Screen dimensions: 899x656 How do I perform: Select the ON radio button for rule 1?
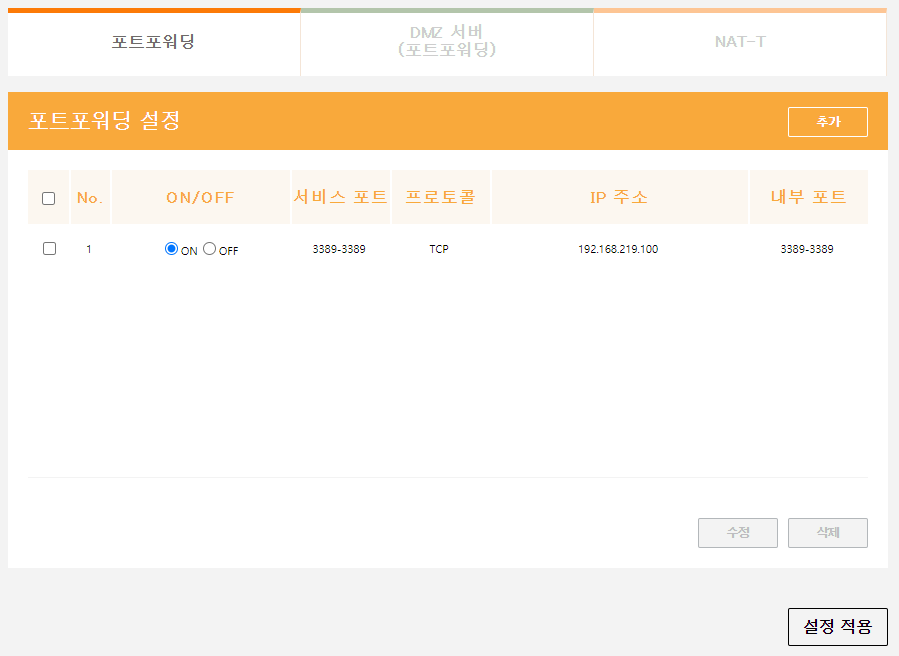tap(171, 248)
